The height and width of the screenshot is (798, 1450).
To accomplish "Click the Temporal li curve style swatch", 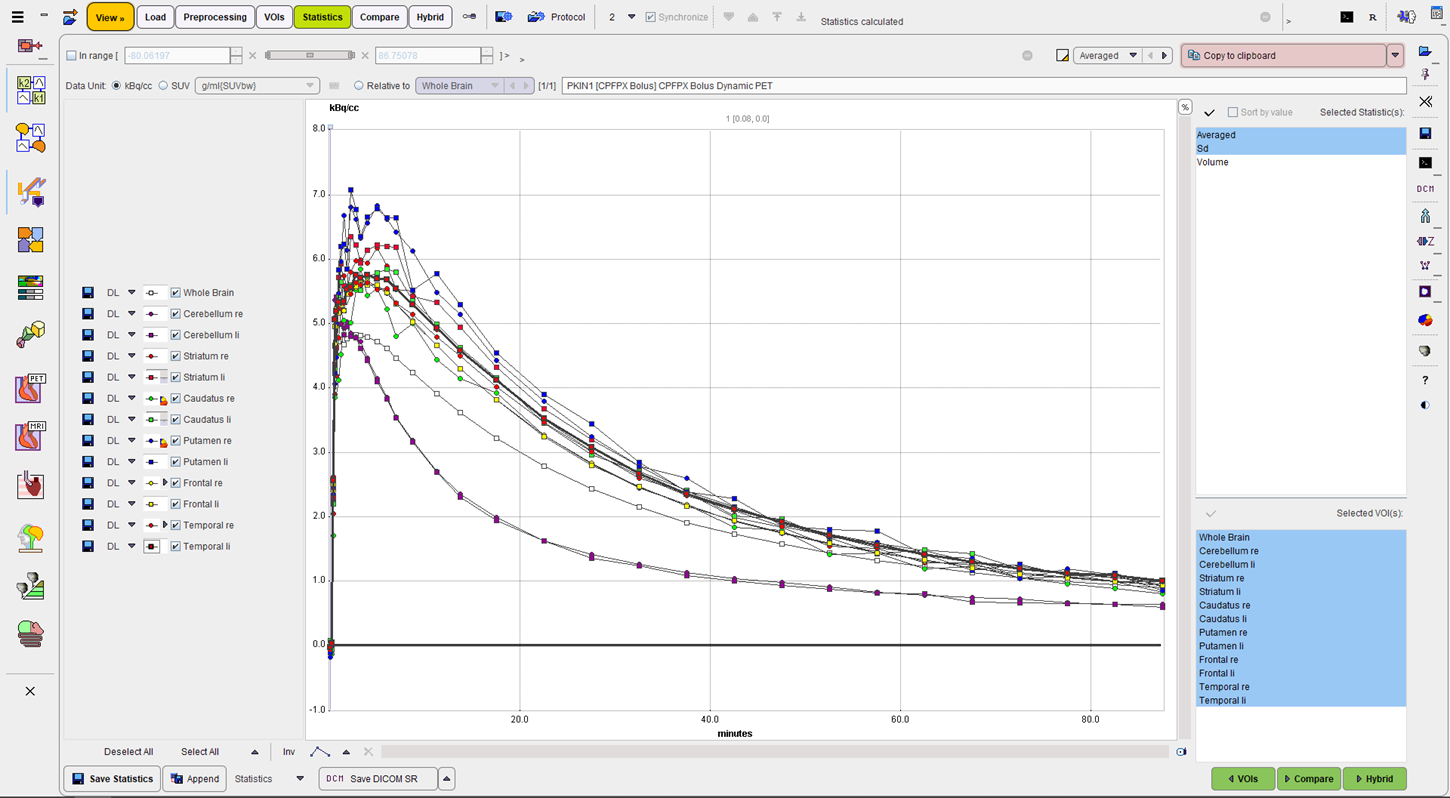I will (152, 547).
